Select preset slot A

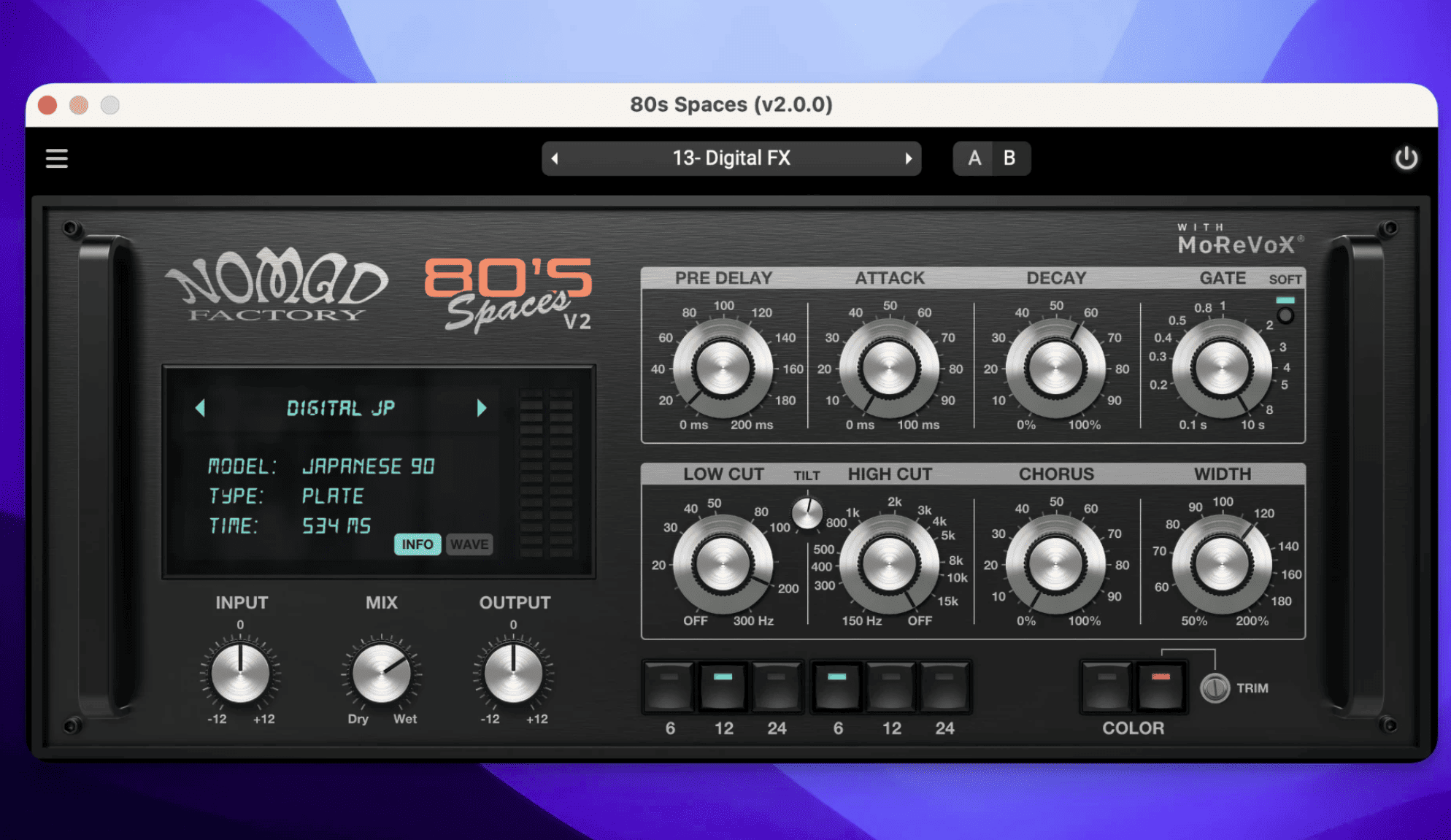tap(974, 158)
